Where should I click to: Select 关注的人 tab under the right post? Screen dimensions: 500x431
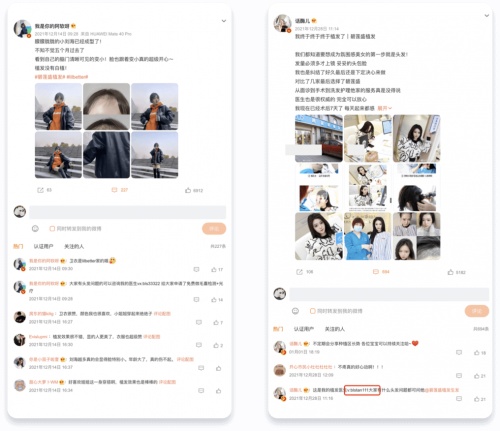pos(334,329)
